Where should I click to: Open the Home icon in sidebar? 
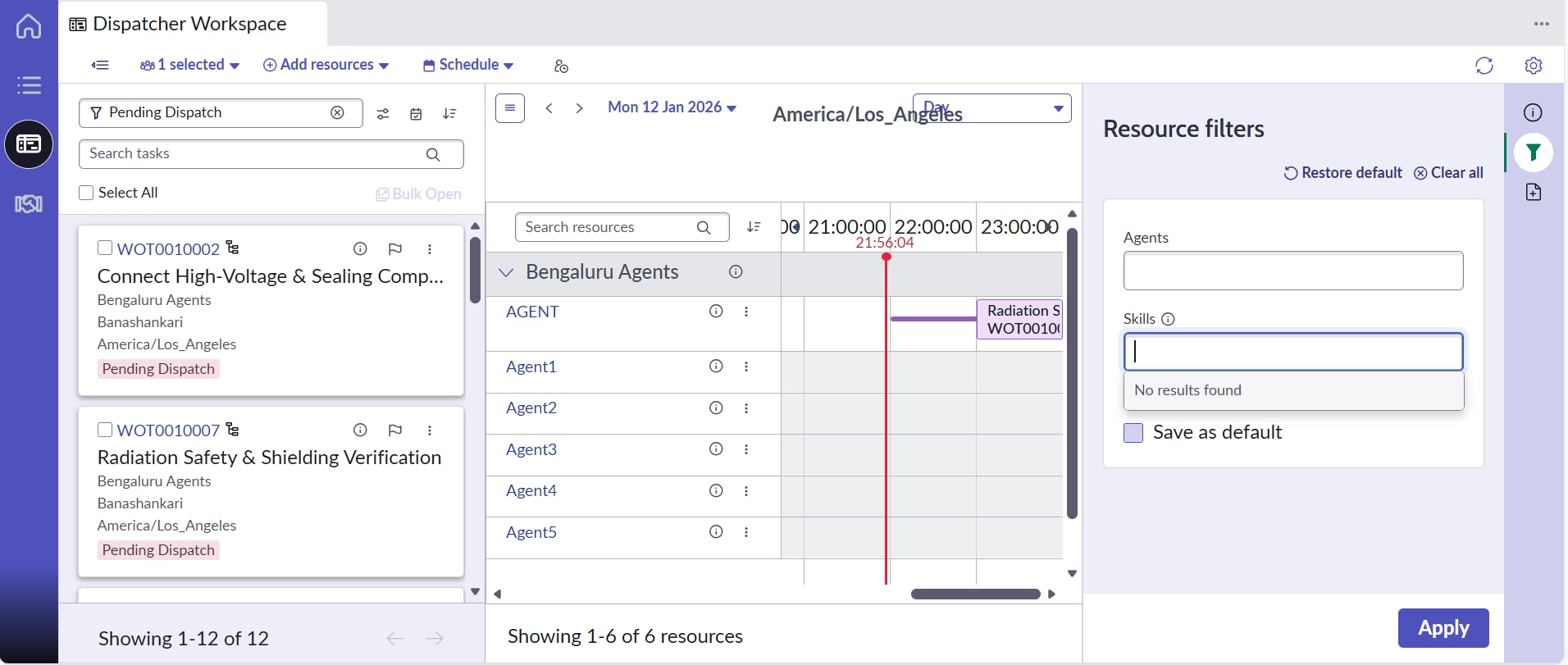coord(29,26)
